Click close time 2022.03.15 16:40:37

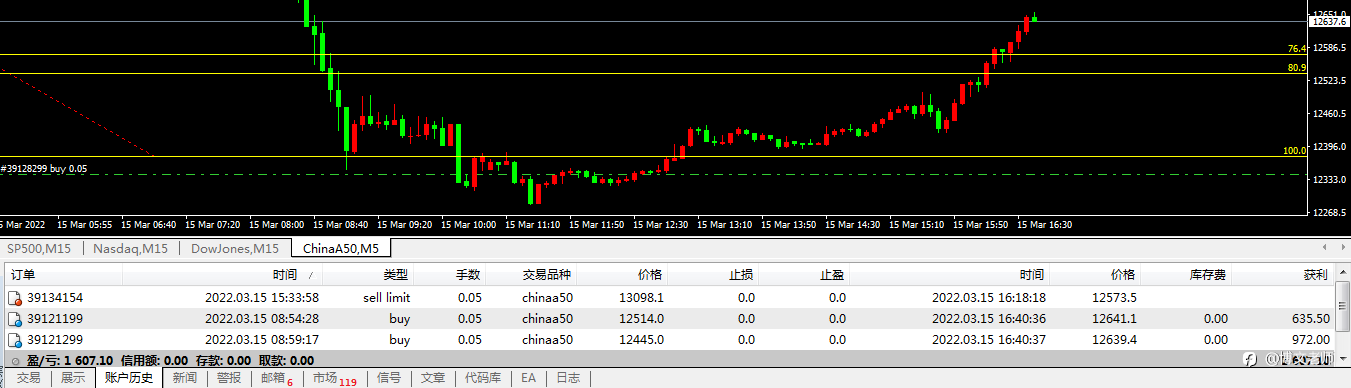[x=989, y=341]
